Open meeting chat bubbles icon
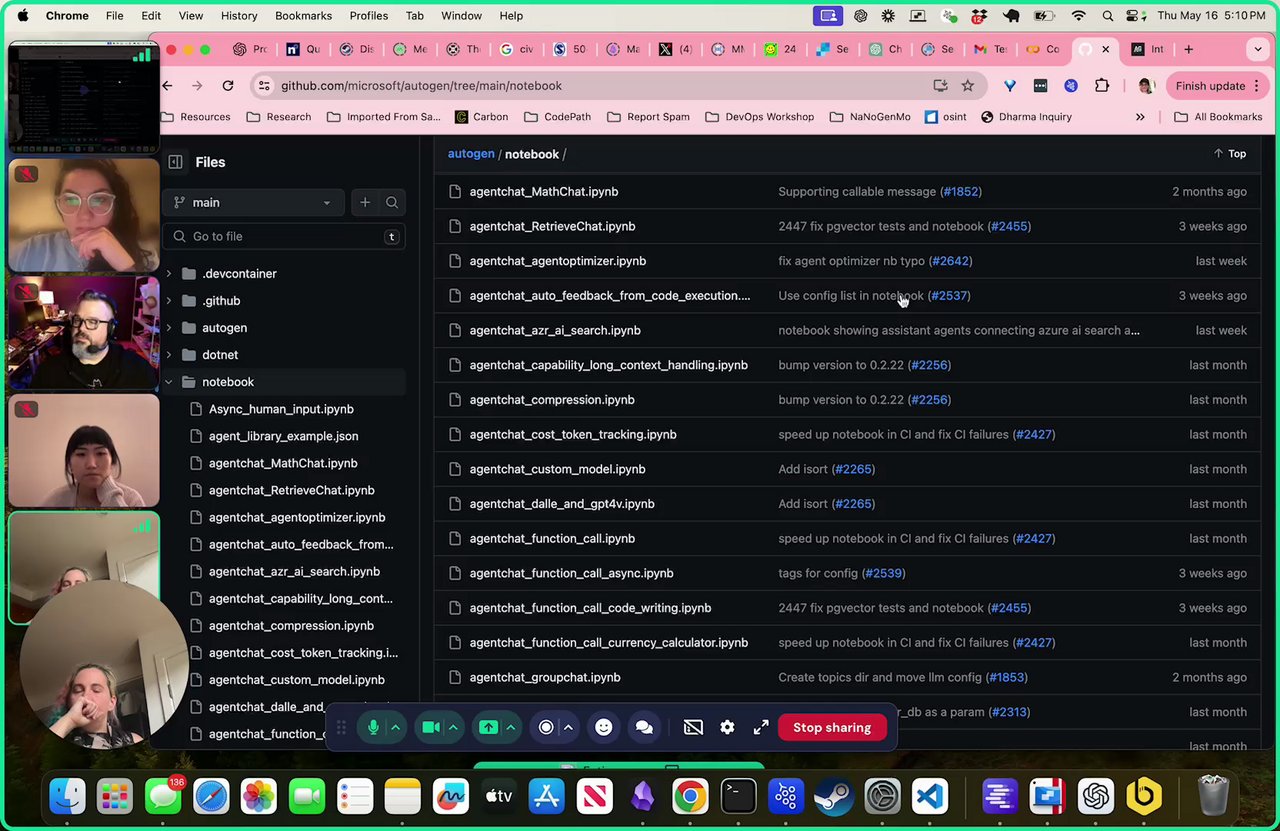Viewport: 1280px width, 831px height. [x=644, y=727]
